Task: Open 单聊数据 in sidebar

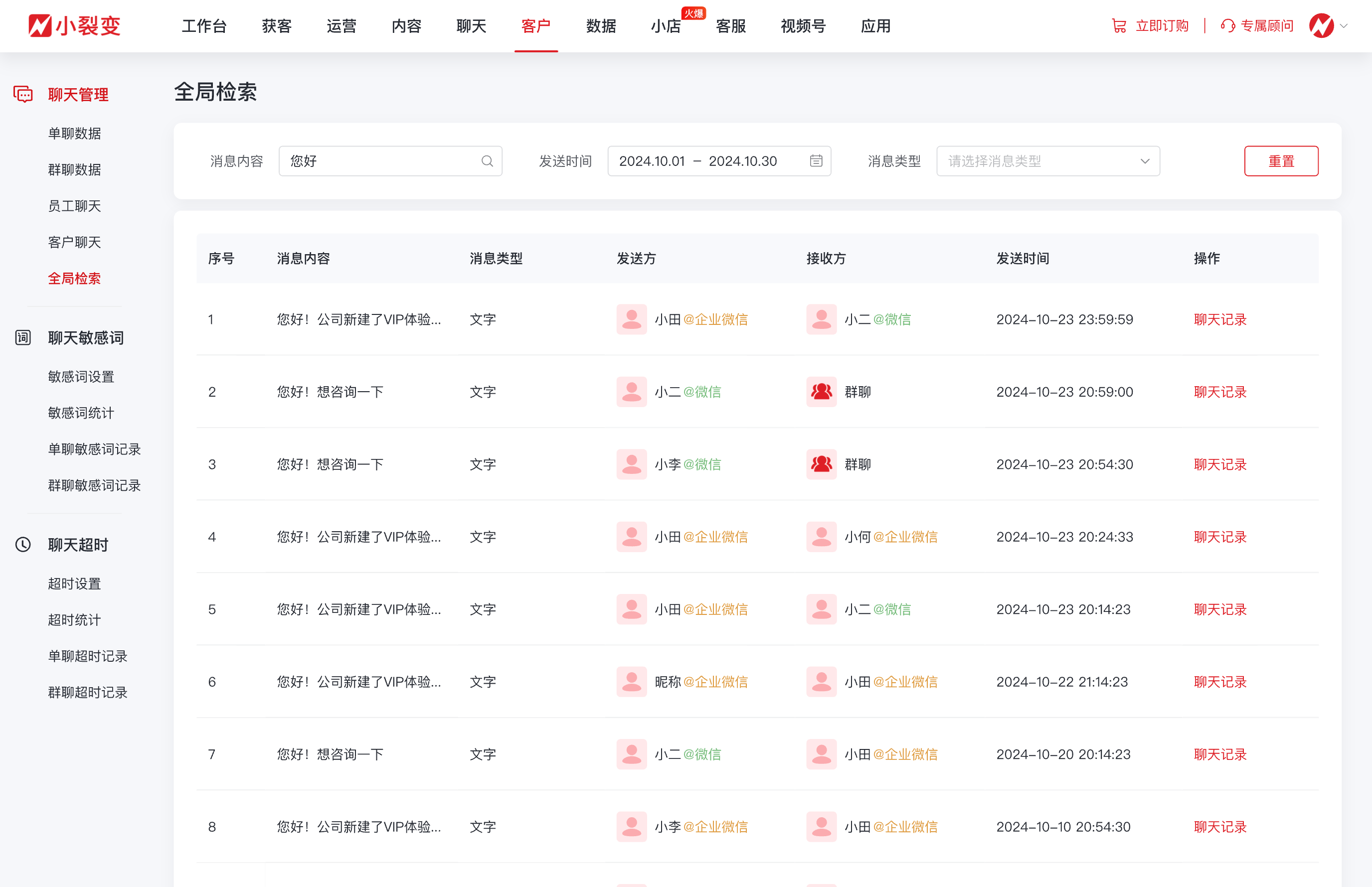Action: click(x=74, y=134)
